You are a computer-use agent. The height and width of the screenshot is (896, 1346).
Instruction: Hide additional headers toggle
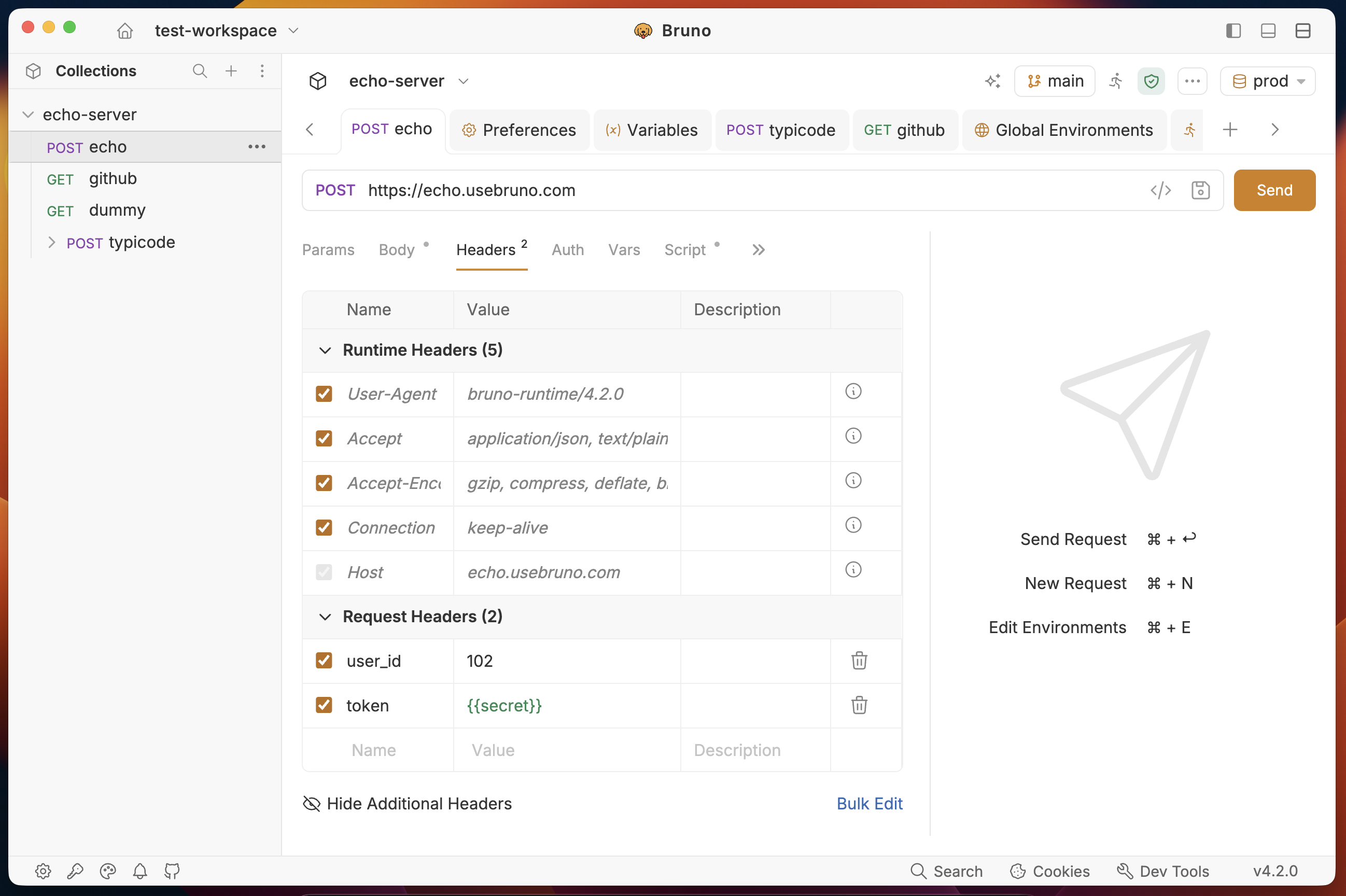click(x=407, y=803)
